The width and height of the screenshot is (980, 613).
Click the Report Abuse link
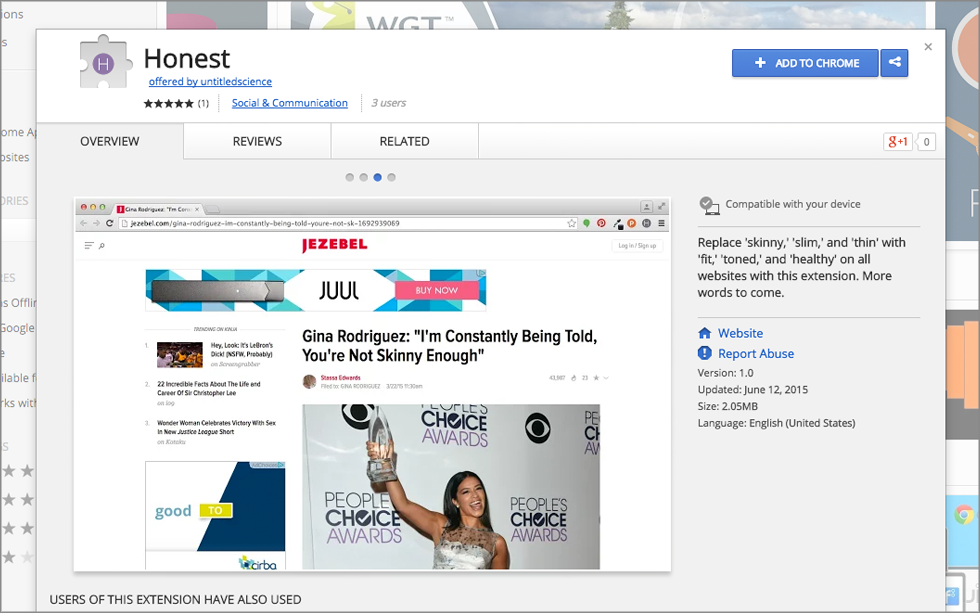click(x=756, y=354)
